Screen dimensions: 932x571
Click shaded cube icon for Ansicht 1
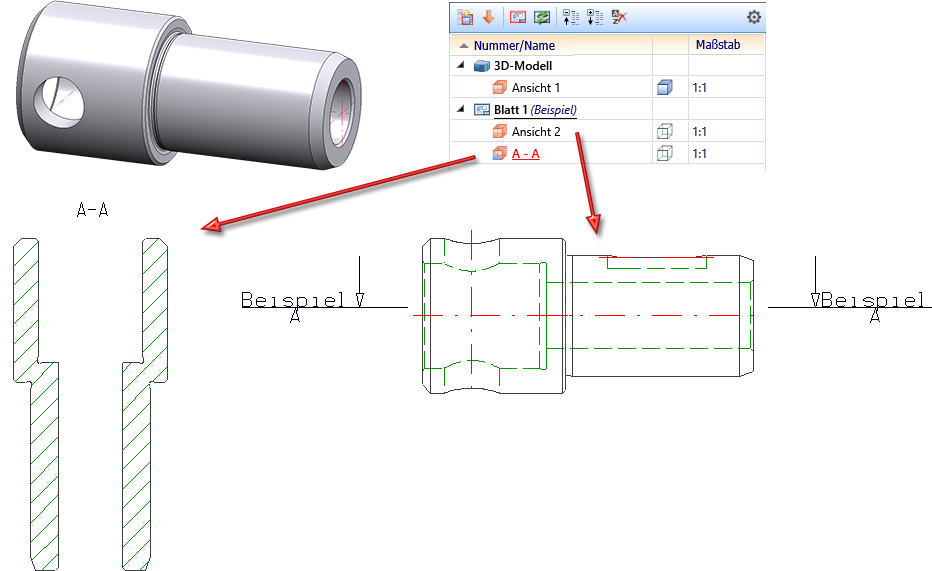point(662,88)
